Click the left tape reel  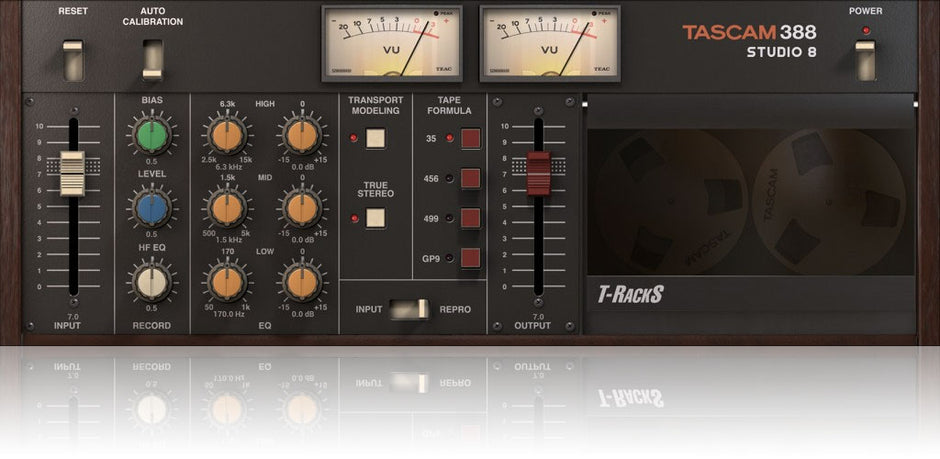671,202
